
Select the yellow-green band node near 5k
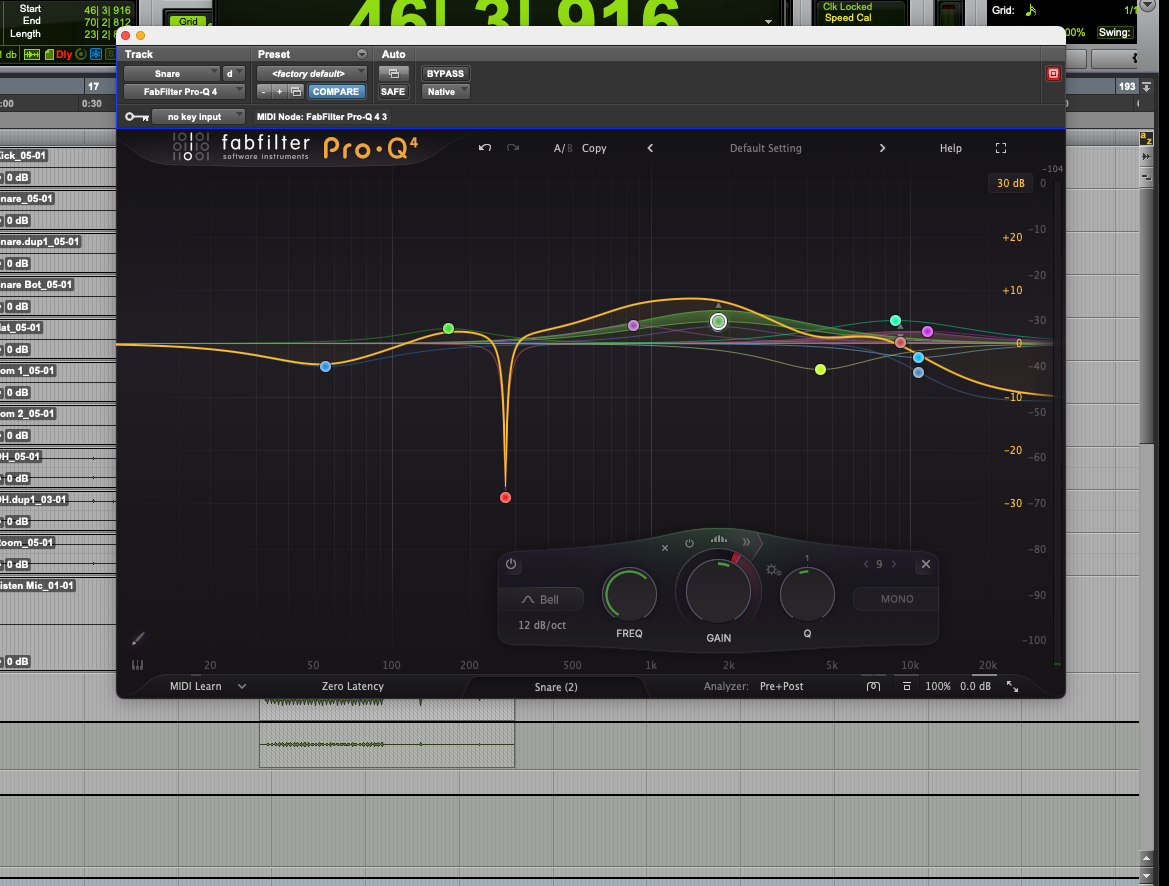[820, 369]
